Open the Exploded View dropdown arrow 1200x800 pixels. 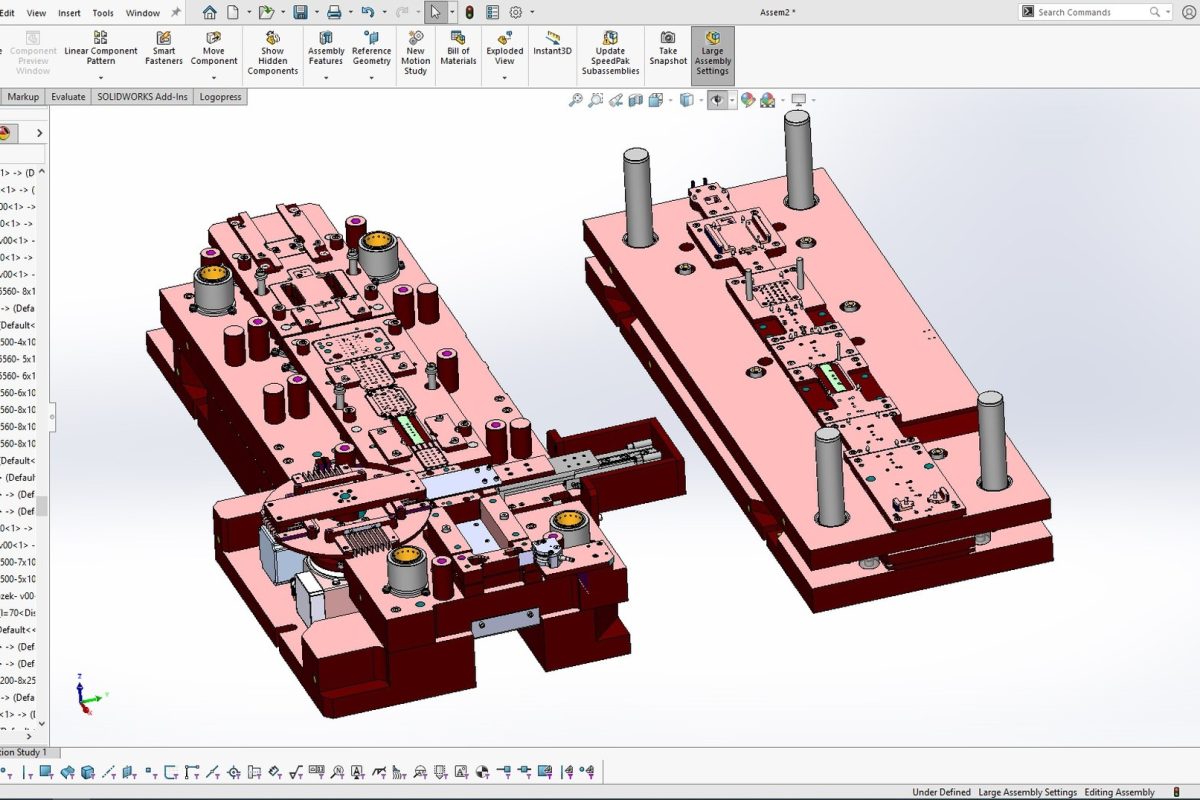(505, 76)
